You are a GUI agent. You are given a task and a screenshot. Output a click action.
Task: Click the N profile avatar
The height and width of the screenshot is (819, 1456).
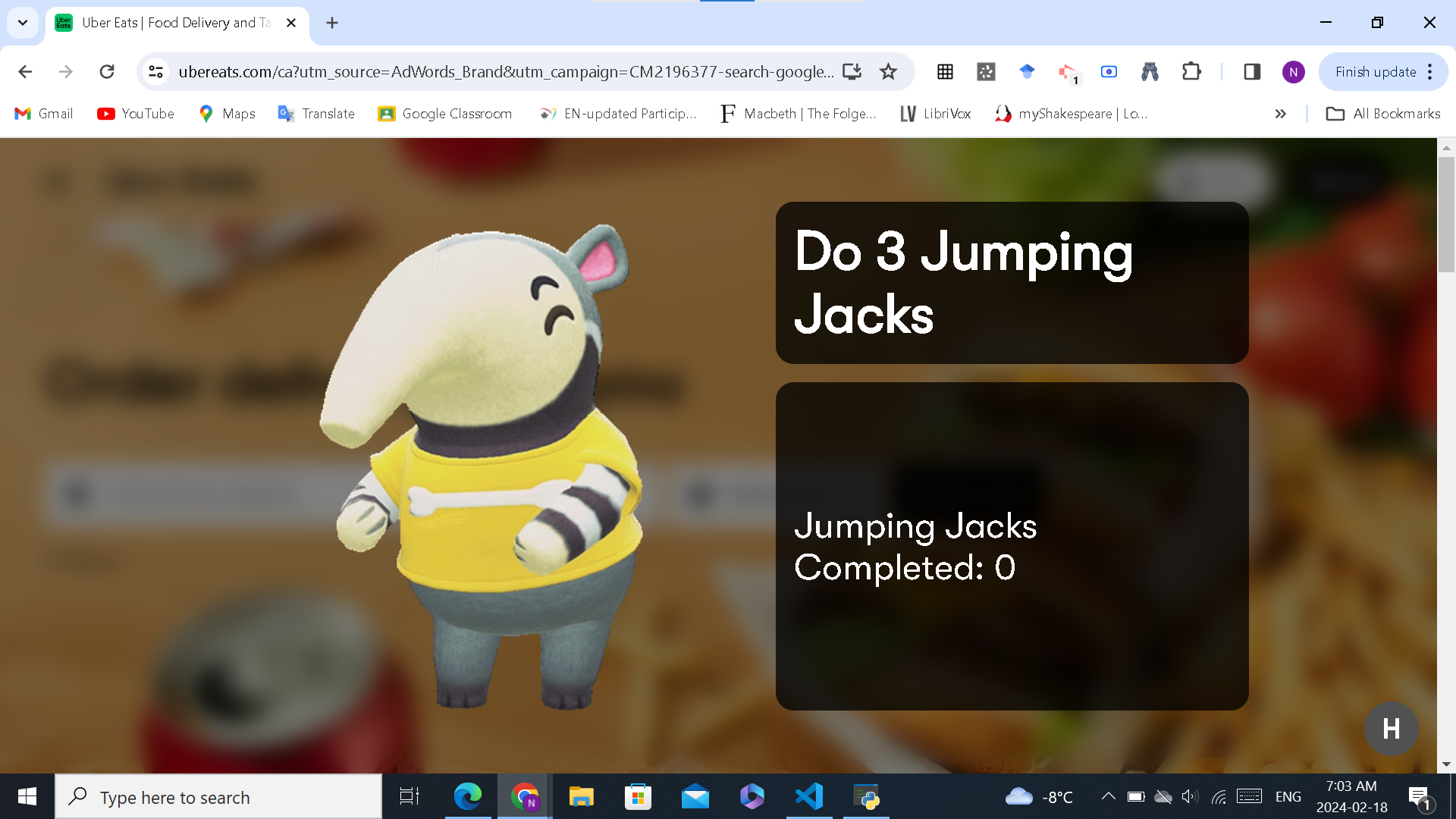coord(1293,72)
